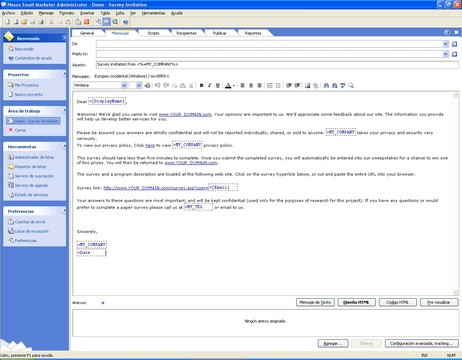Toggle italic formatting in editor toolbar
This screenshot has width=462, height=360.
209,86
